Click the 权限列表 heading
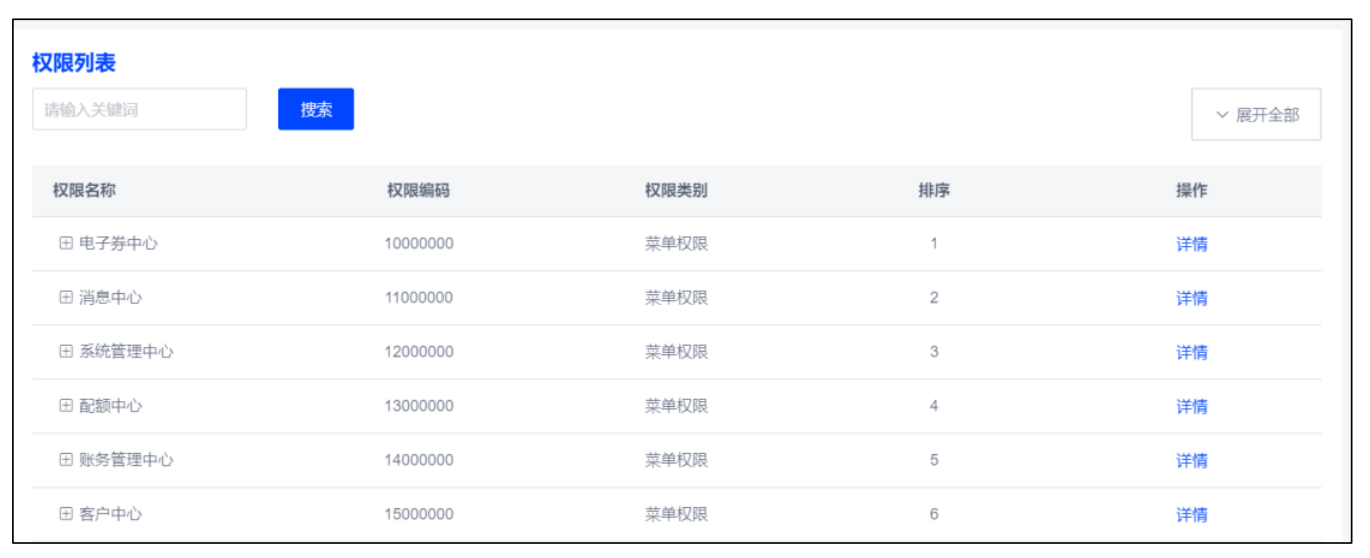The width and height of the screenshot is (1370, 558). pyautogui.click(x=74, y=62)
